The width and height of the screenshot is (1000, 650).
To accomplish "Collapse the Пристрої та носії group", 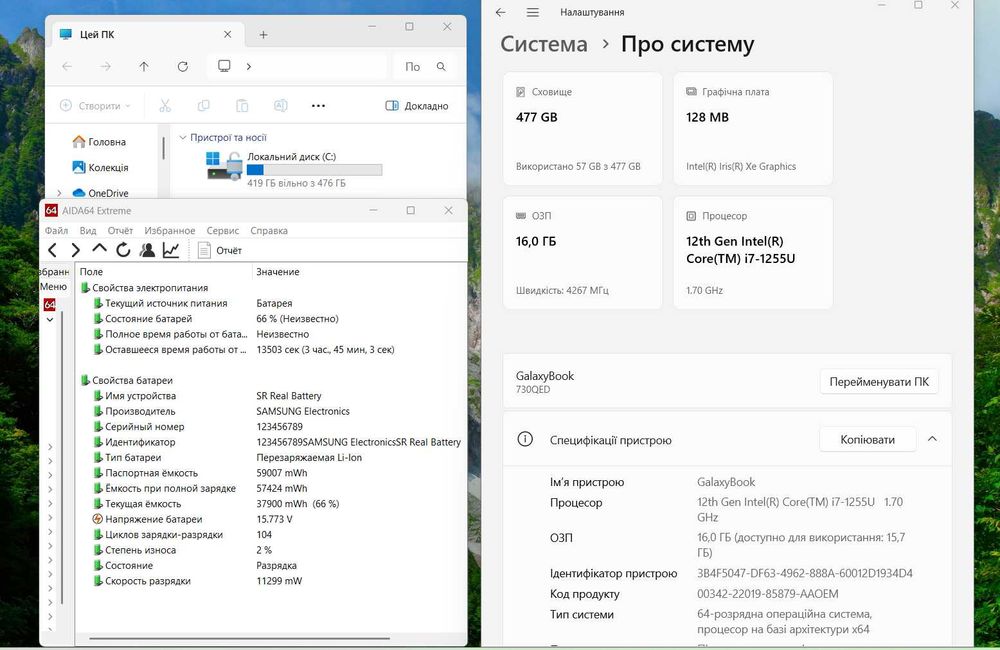I will point(183,137).
